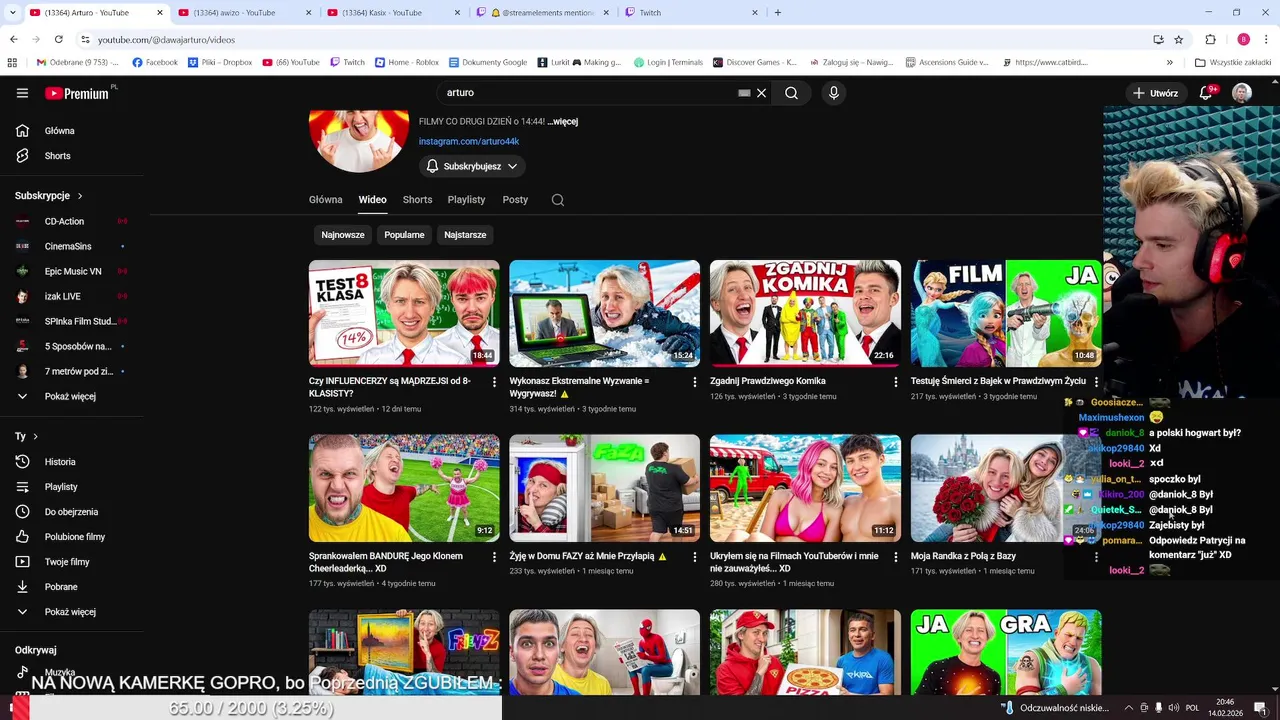Click the browser address bar URL

pyautogui.click(x=166, y=39)
